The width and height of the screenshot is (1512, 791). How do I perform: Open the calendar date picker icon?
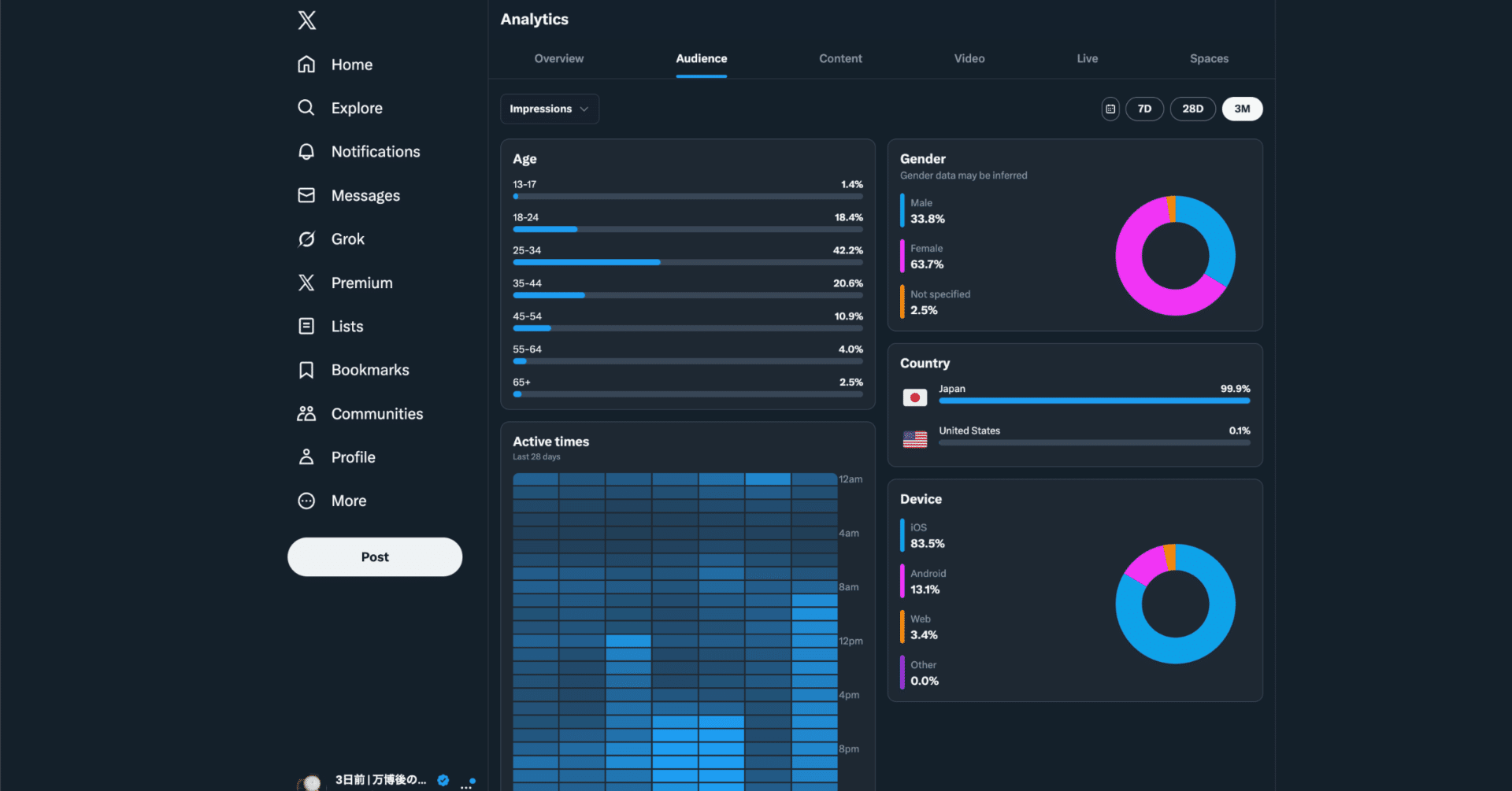1110,109
